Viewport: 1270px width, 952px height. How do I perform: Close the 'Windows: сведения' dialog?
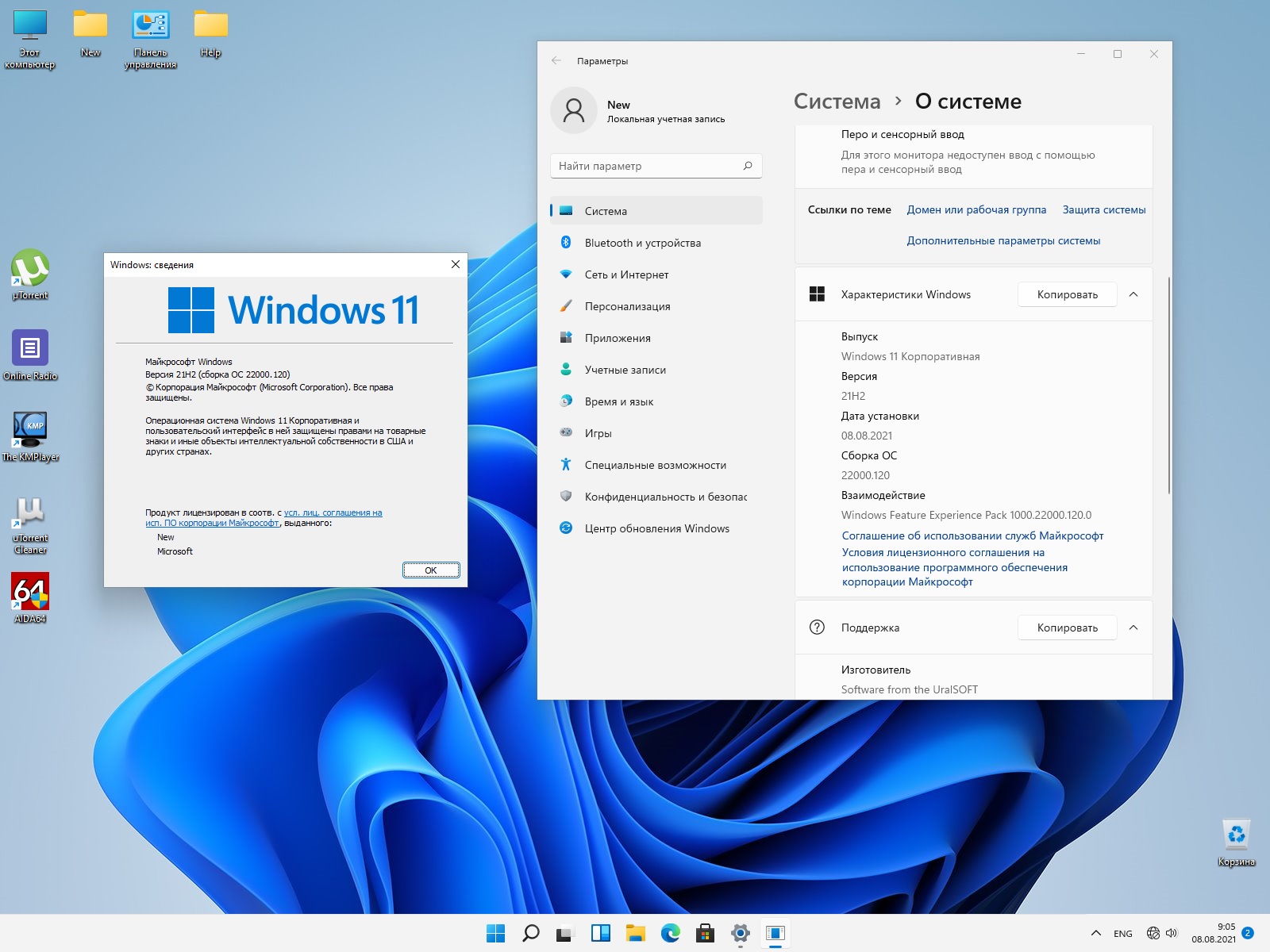[456, 264]
